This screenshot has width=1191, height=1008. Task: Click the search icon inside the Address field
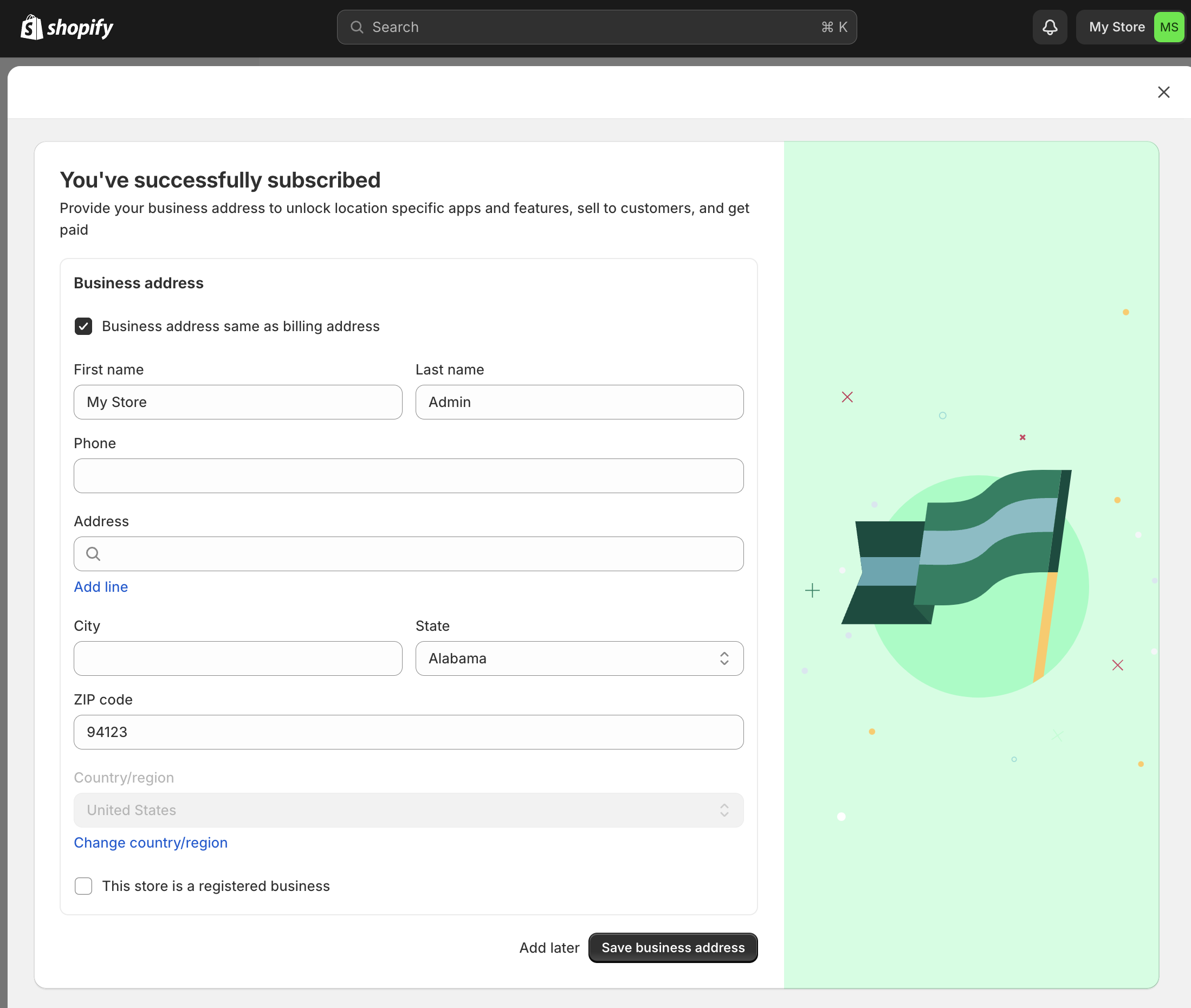point(93,554)
